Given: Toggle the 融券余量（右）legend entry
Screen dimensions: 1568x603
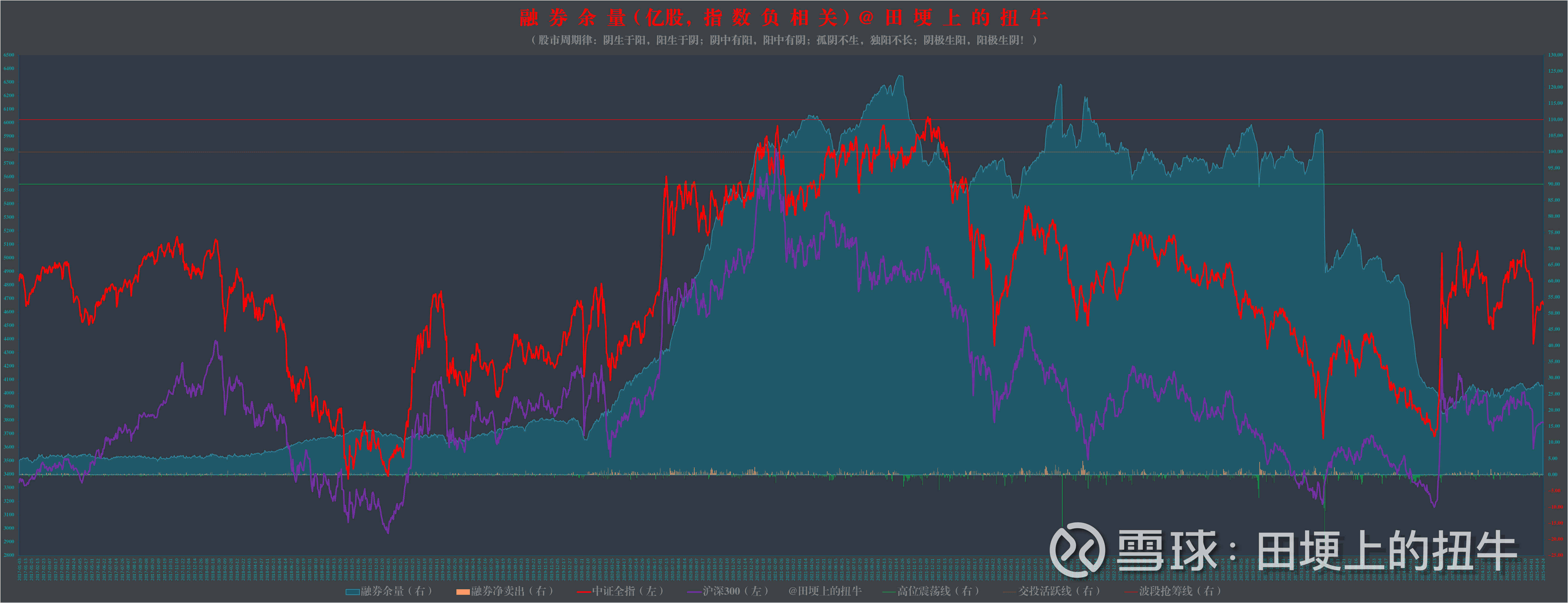Looking at the screenshot, I should pos(396,591).
